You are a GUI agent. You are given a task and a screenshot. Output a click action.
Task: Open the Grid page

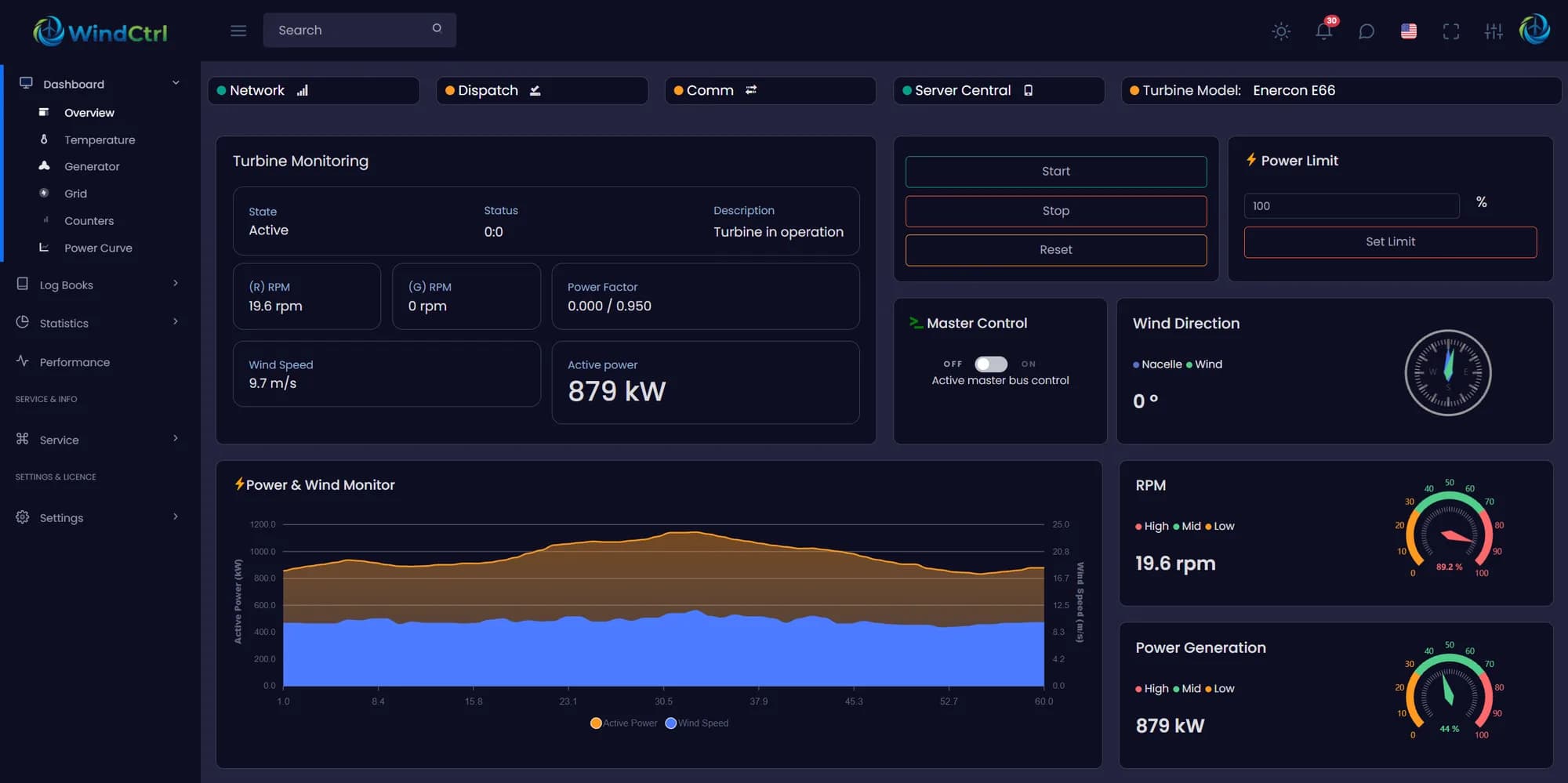click(x=75, y=194)
